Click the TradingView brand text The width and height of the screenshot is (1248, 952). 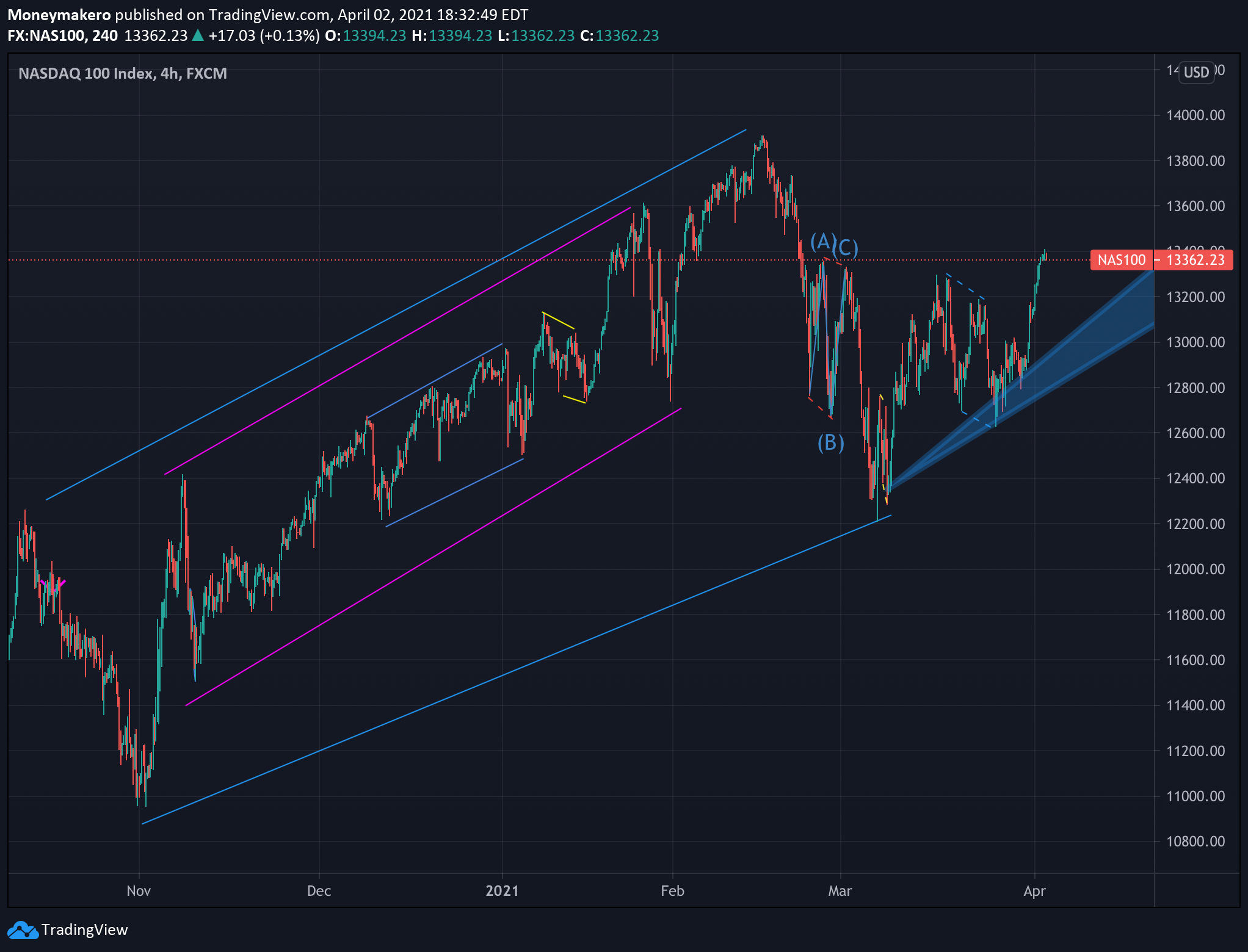85,930
